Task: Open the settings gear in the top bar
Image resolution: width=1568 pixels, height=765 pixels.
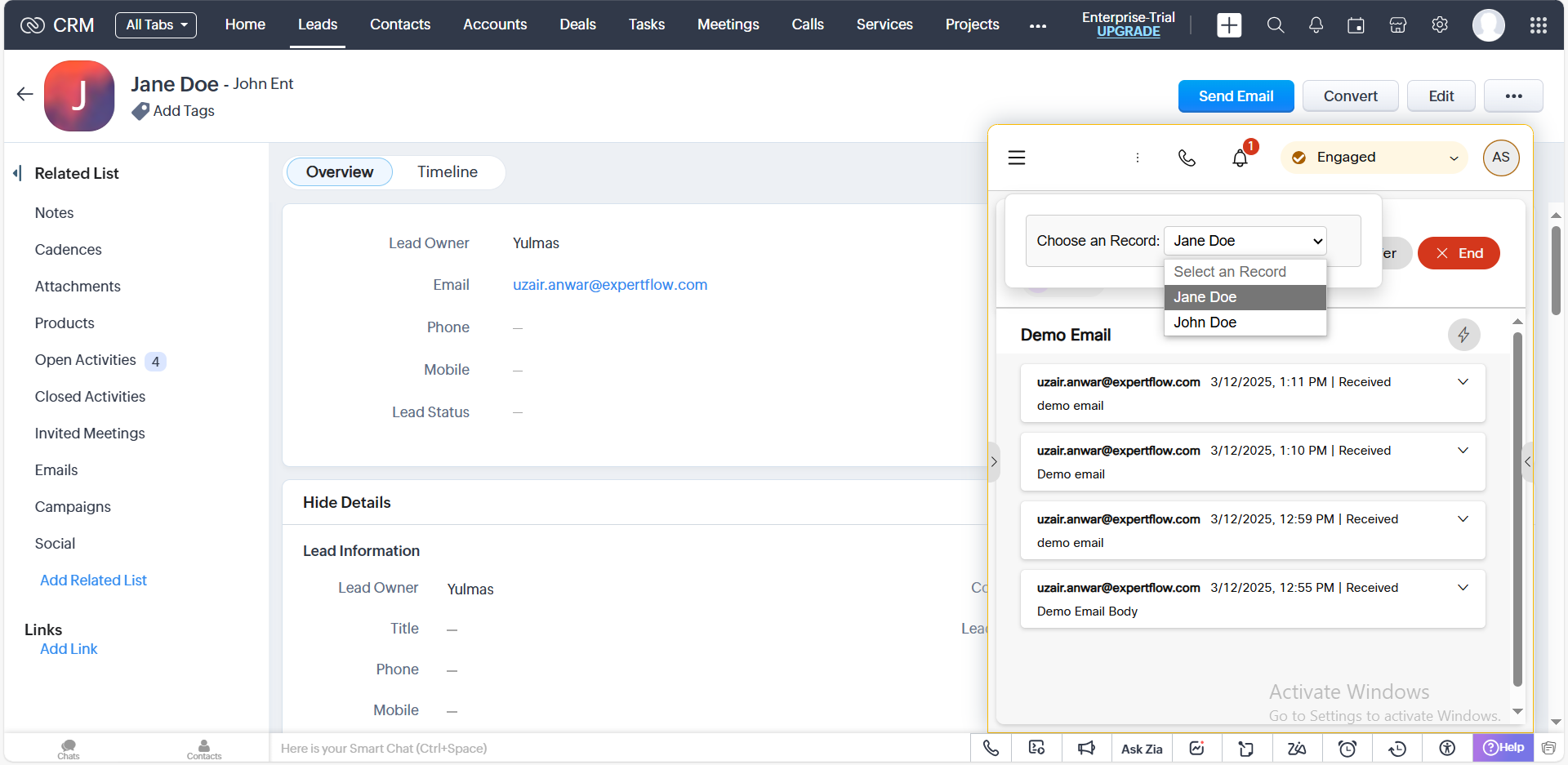Action: (1440, 25)
